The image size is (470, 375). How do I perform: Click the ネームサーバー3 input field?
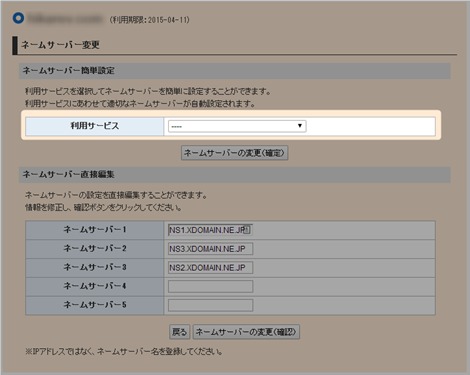click(x=210, y=267)
